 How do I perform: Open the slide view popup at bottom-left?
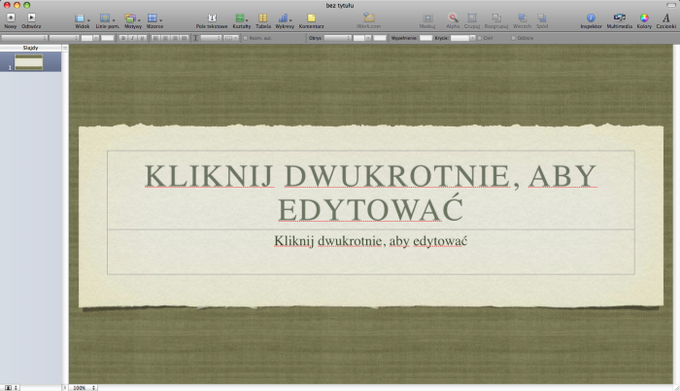11,388
